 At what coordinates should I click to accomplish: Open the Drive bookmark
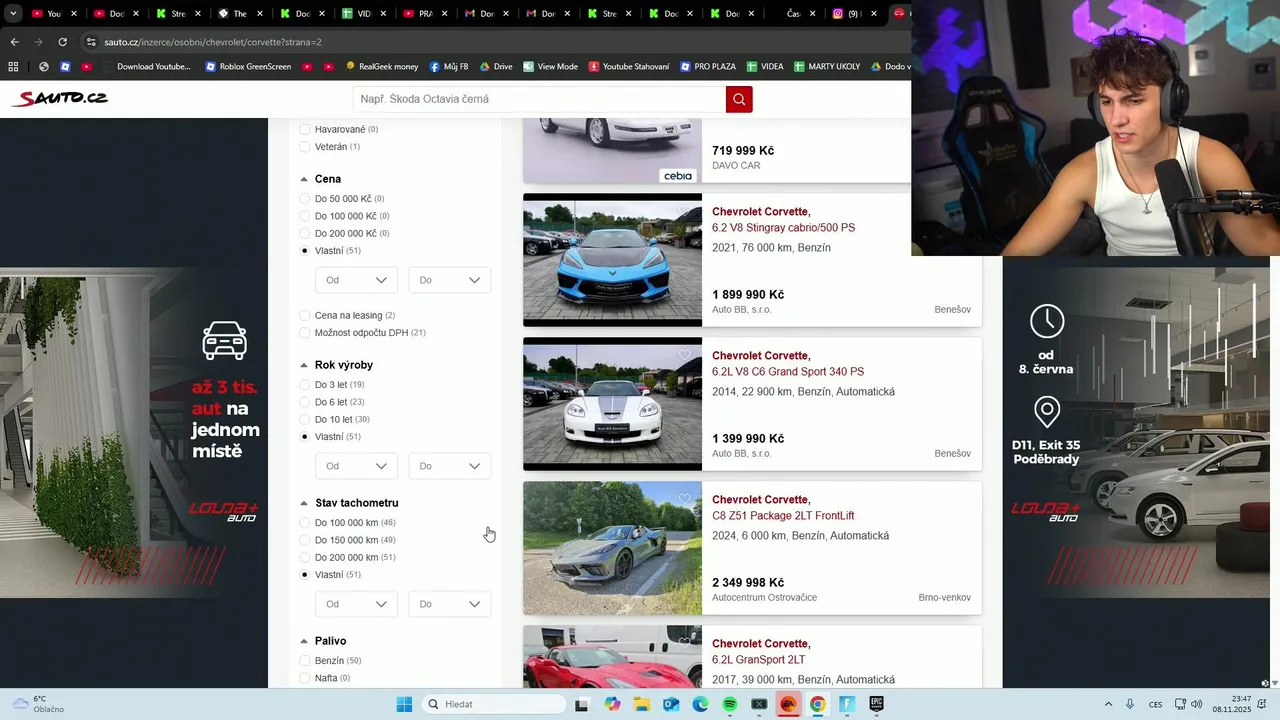coord(496,66)
